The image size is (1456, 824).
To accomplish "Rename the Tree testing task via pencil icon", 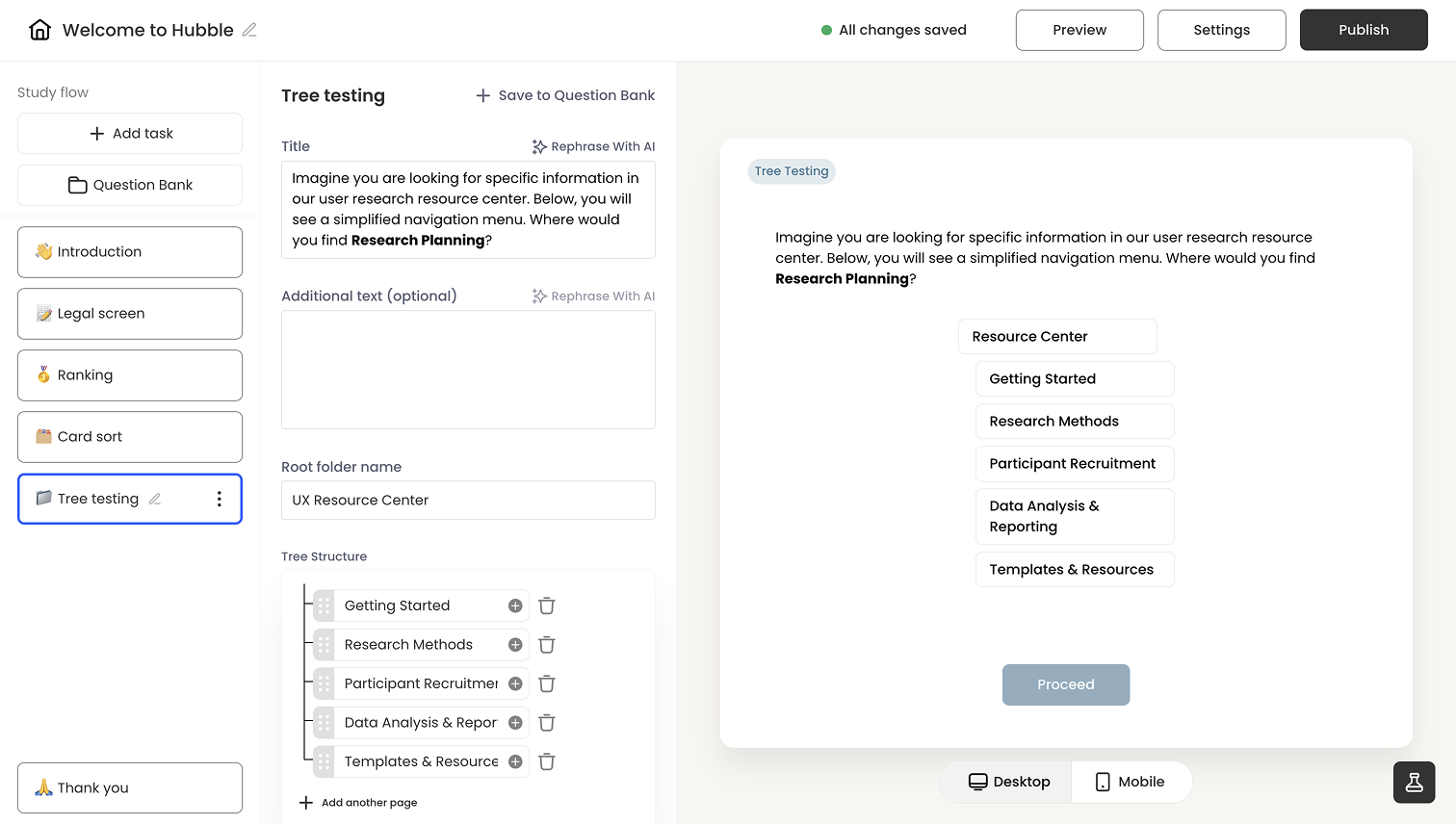I will 155,499.
